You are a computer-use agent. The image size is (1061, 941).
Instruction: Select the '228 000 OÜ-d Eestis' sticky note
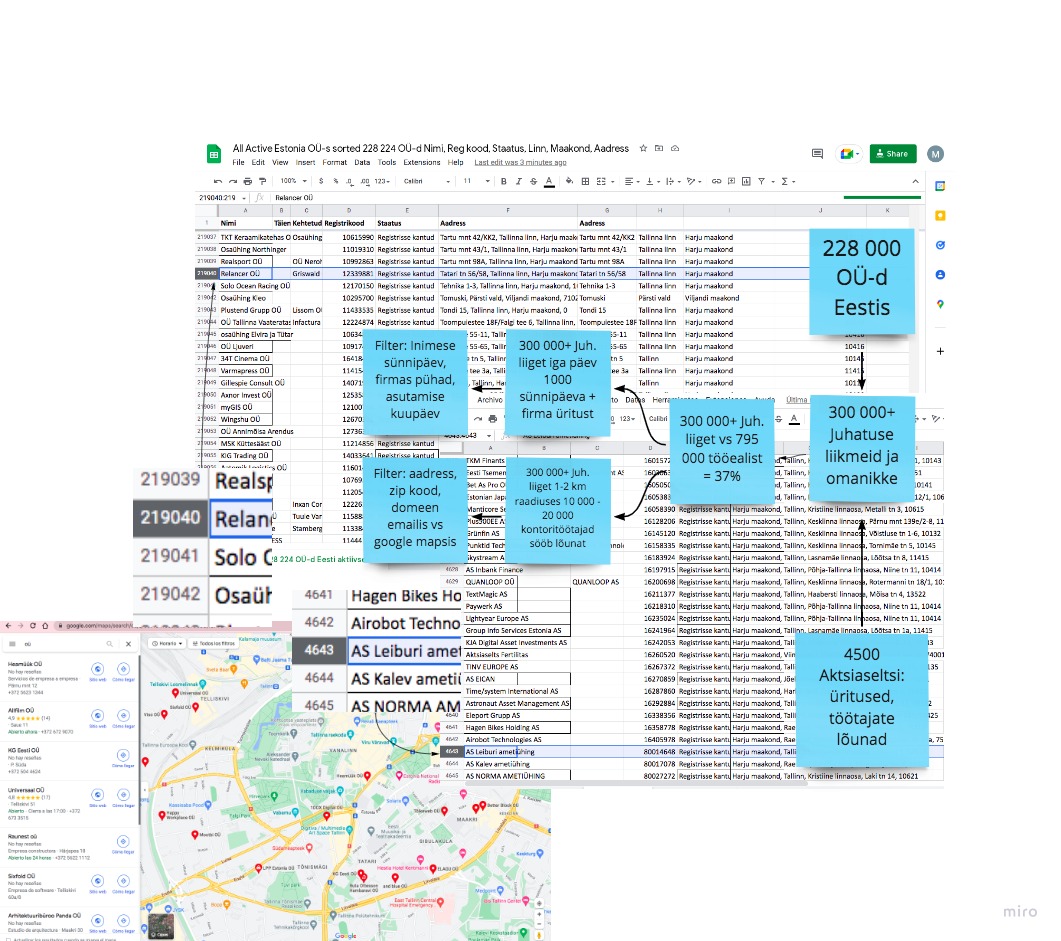861,281
